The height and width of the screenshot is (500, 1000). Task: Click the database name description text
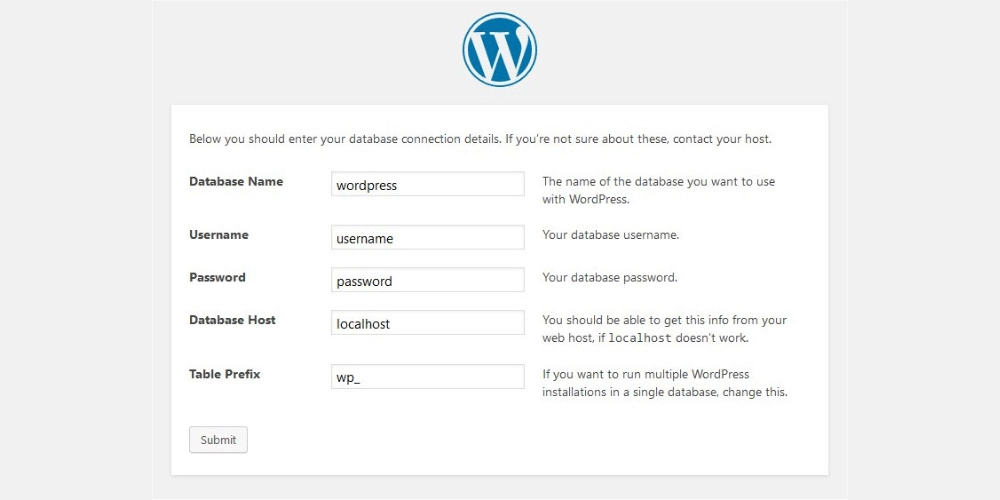[x=658, y=190]
